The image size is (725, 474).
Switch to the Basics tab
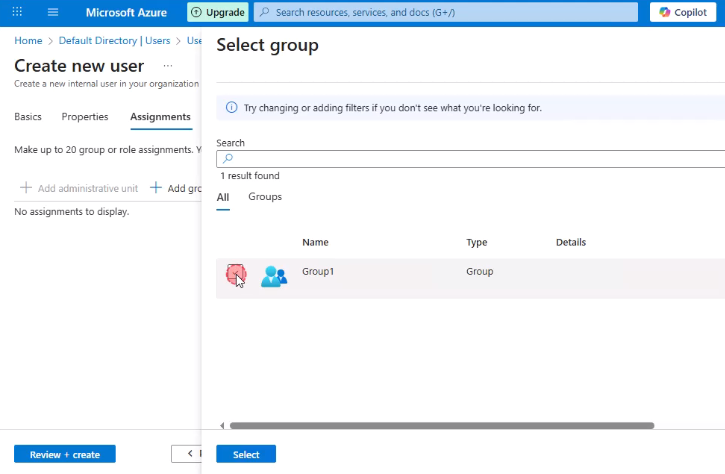pyautogui.click(x=28, y=117)
